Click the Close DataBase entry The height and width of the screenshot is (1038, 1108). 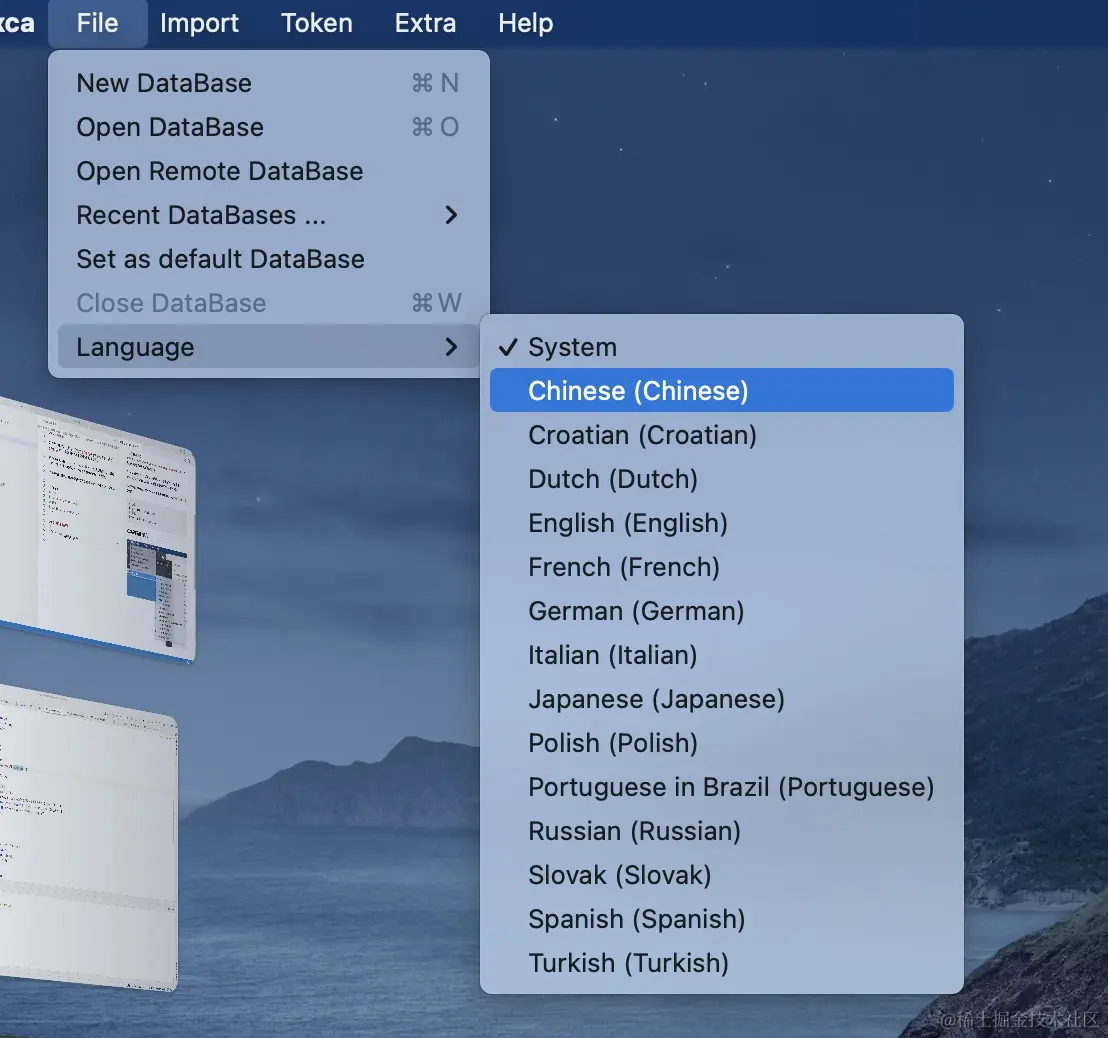click(x=269, y=303)
